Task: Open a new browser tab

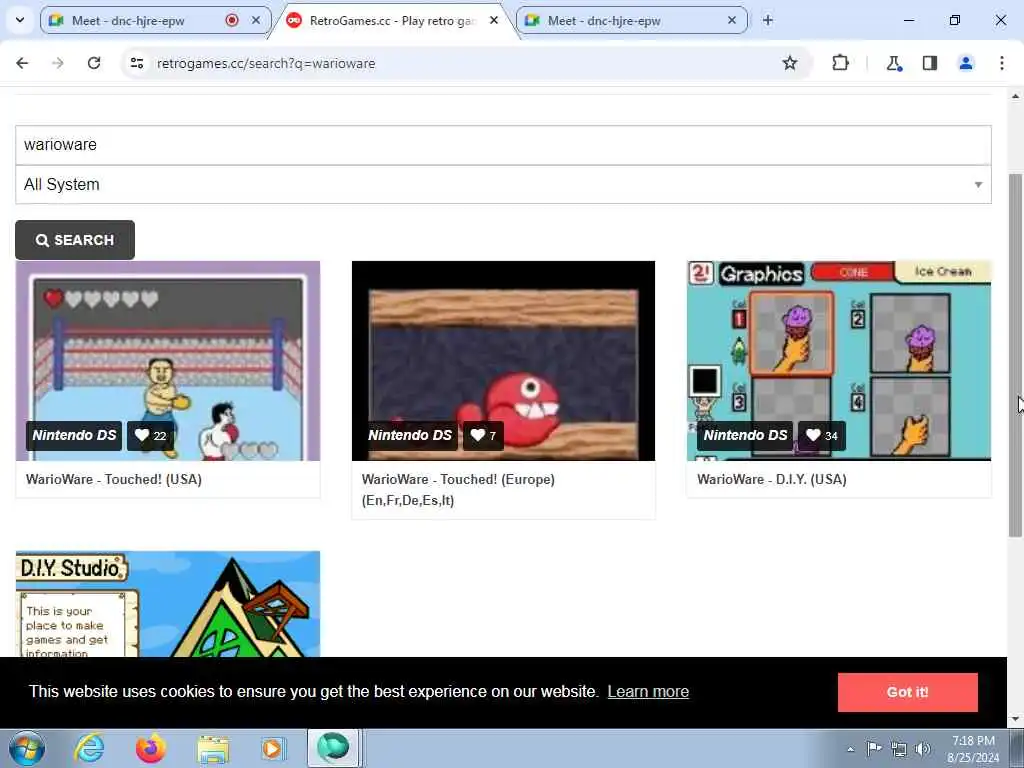Action: click(768, 20)
